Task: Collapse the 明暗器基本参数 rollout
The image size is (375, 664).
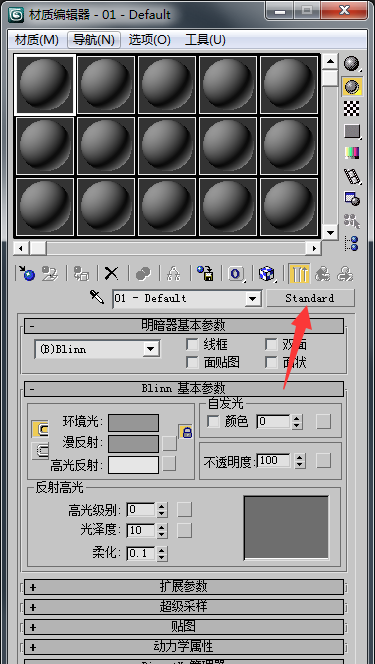Action: [184, 326]
